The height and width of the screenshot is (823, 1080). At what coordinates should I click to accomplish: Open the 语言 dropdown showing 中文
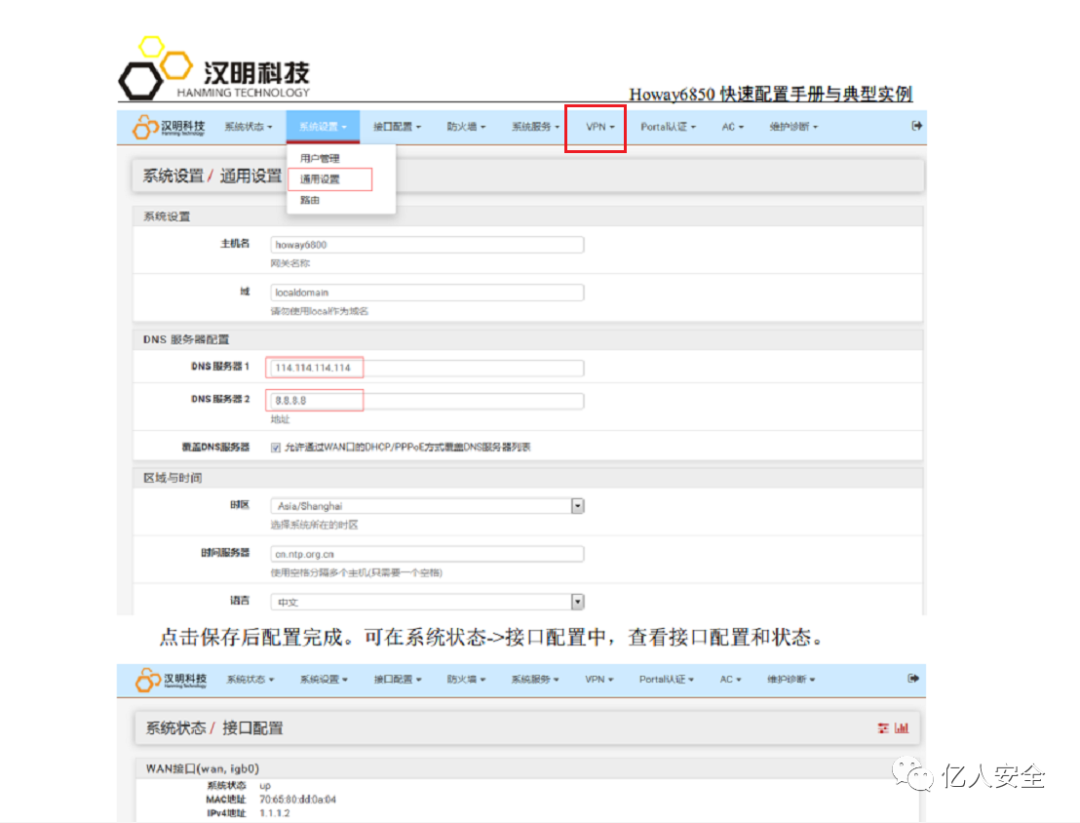578,601
